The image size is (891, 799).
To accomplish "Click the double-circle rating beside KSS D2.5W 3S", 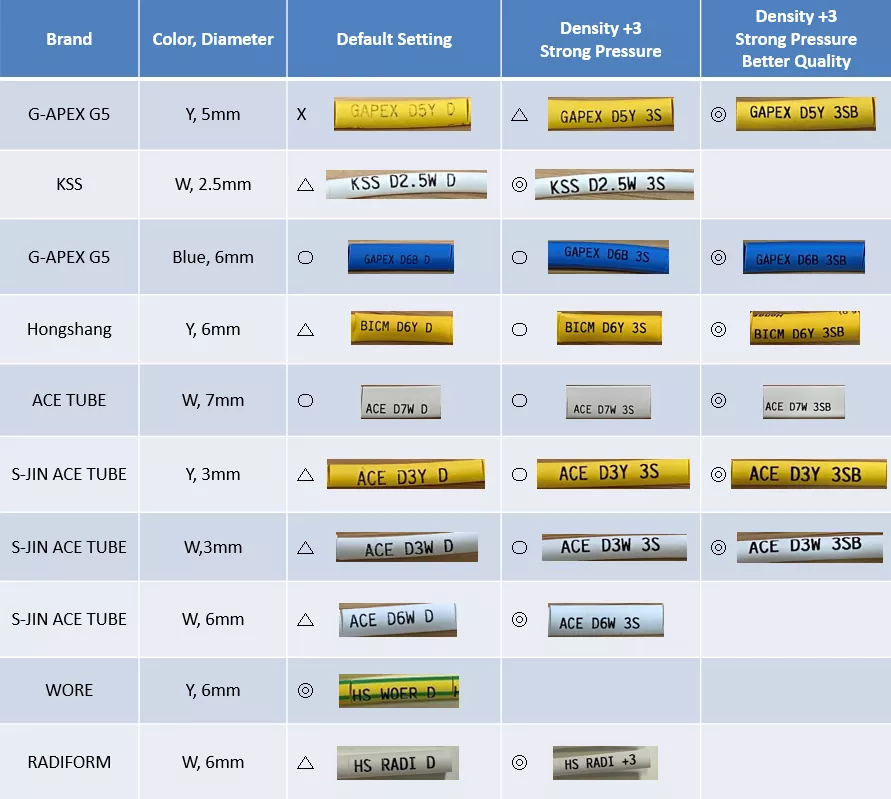I will [x=519, y=185].
